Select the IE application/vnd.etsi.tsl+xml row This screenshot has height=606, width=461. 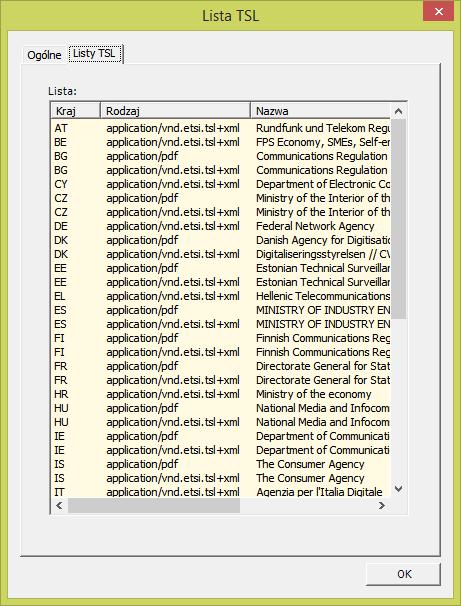tap(221, 450)
